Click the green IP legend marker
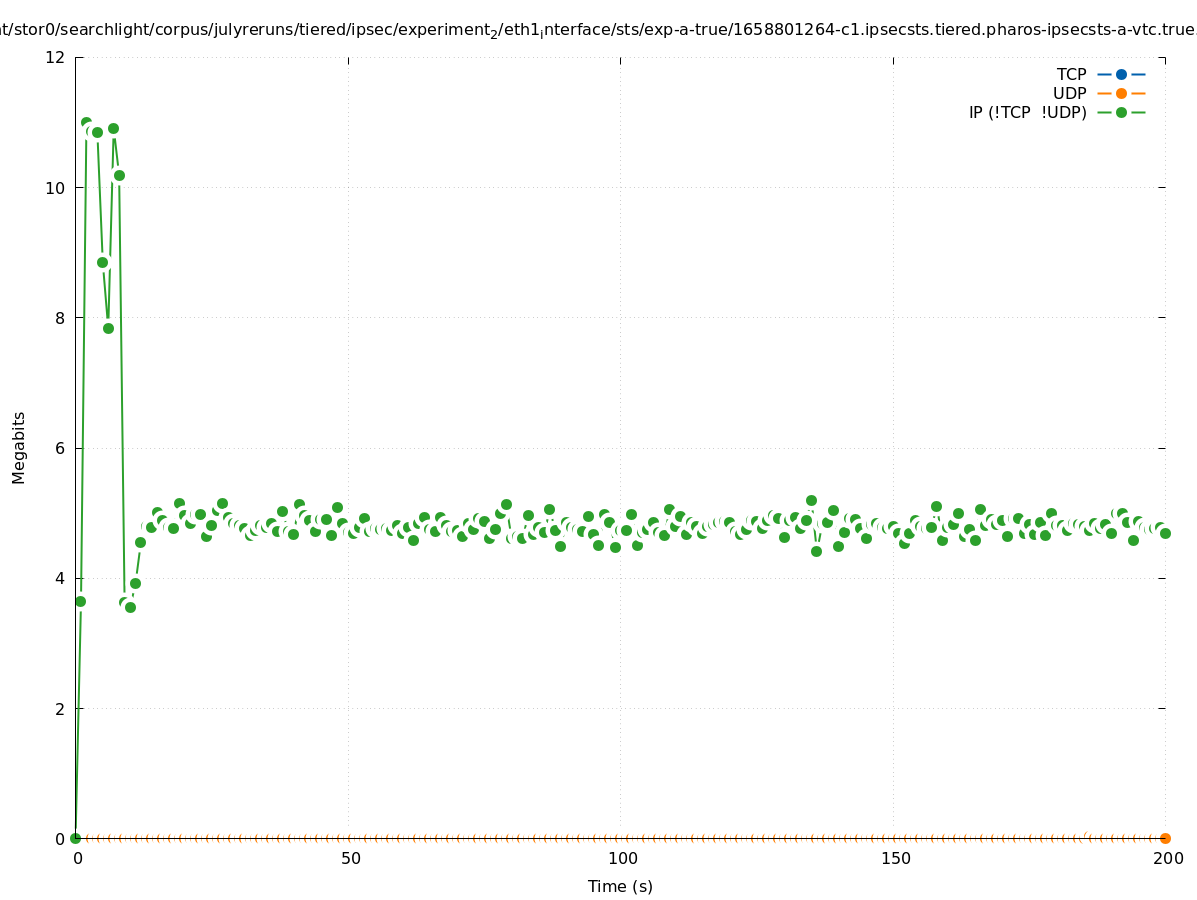 pos(1121,112)
